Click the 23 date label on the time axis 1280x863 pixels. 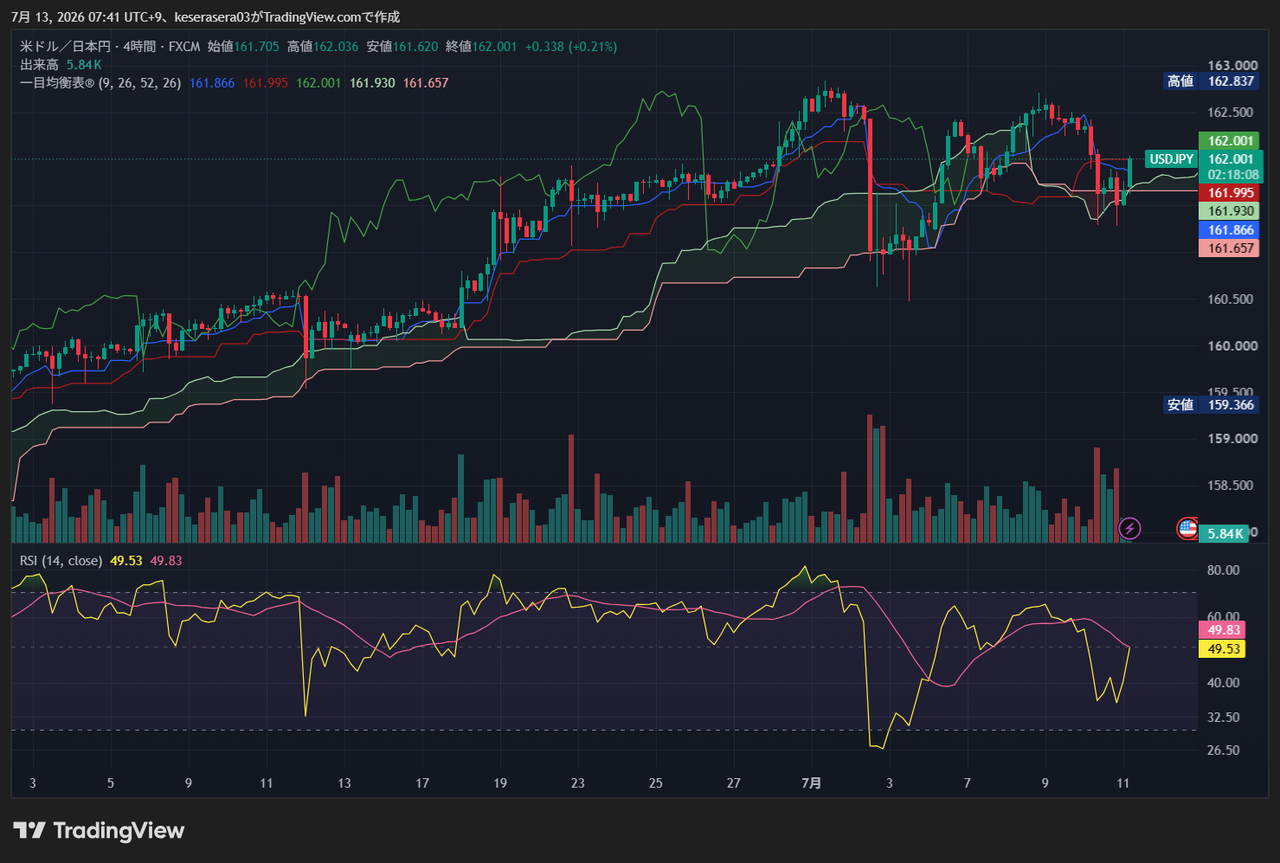click(x=578, y=783)
